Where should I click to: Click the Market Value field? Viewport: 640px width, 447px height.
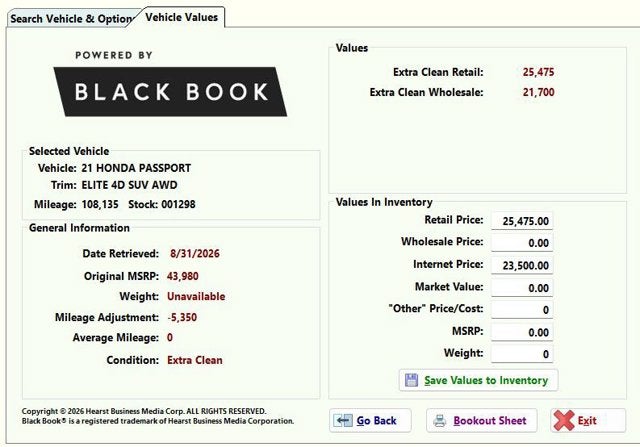pos(522,288)
